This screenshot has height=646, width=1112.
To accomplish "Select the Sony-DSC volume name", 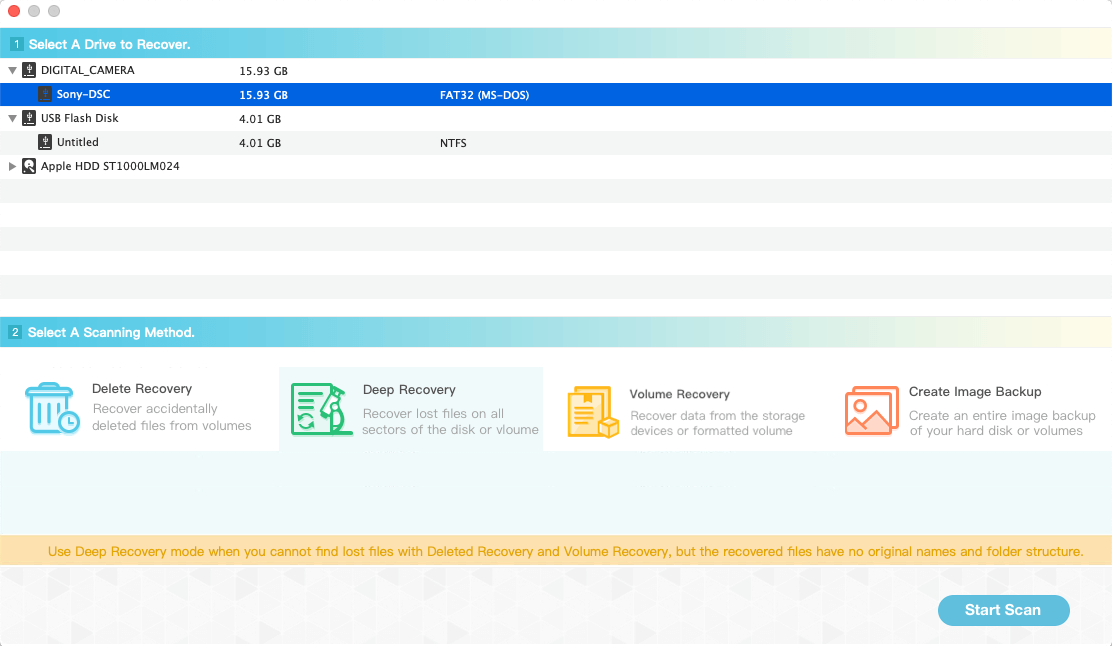I will coord(84,94).
